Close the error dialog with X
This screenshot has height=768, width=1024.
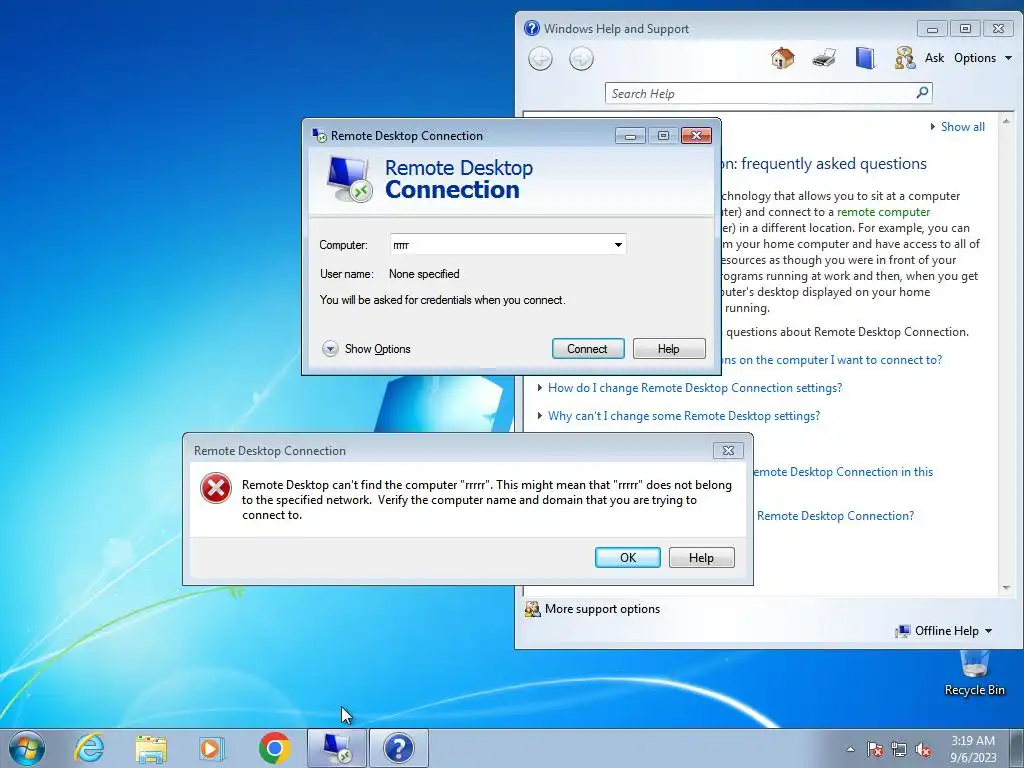(x=728, y=451)
